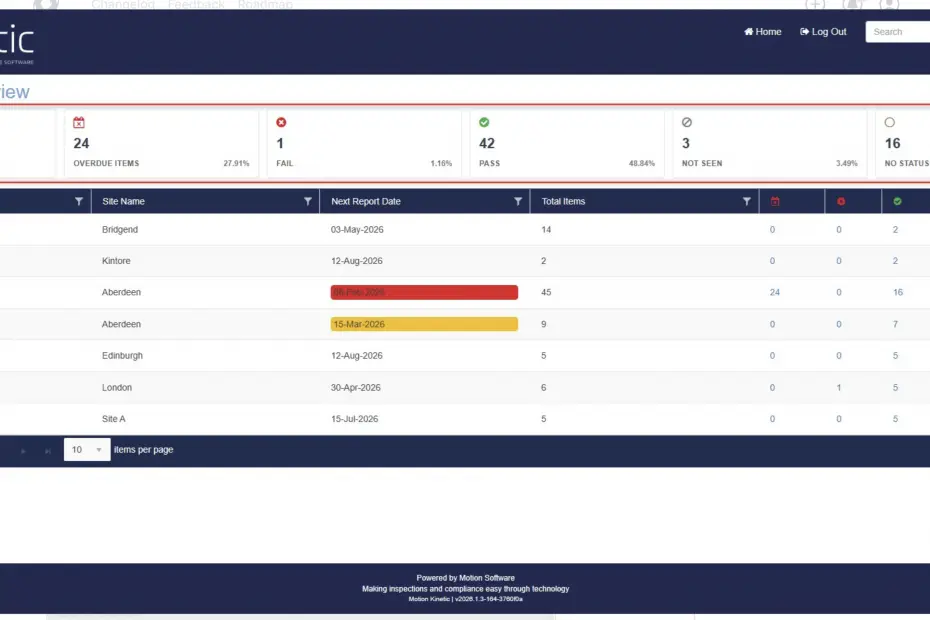Screen dimensions: 930x620
Task: Select the Pass summary card
Action: pos(566,144)
